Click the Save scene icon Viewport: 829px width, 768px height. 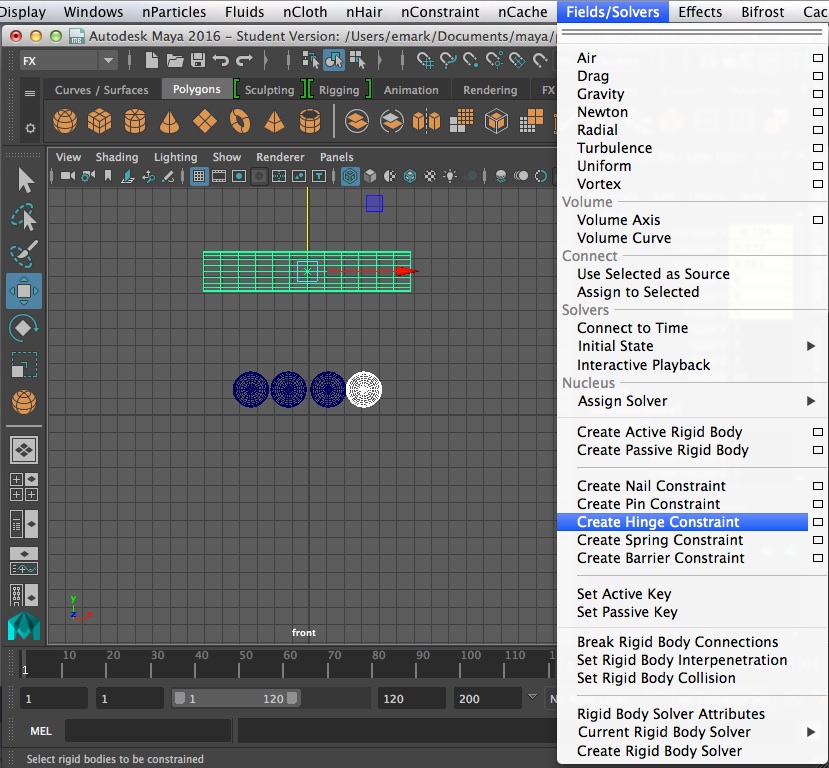[198, 61]
